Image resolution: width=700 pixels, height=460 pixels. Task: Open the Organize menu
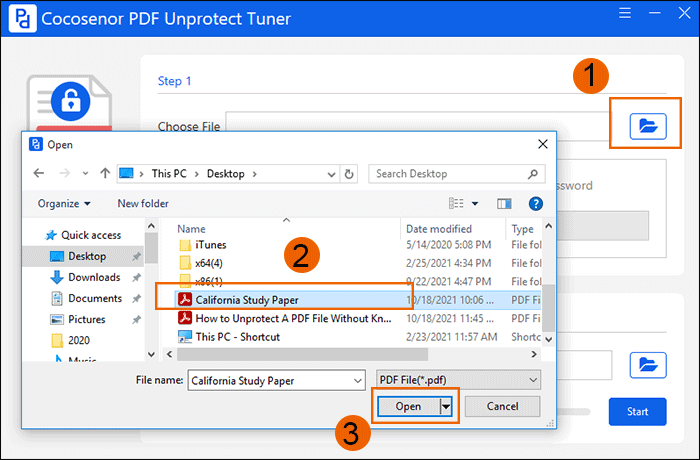pyautogui.click(x=64, y=204)
